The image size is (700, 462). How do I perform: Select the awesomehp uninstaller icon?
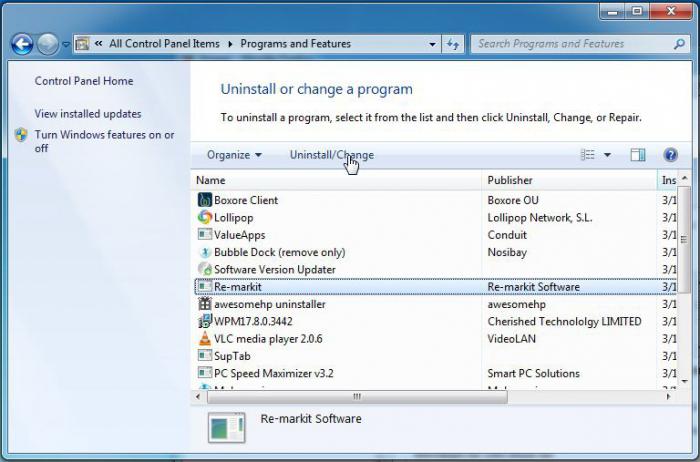204,304
